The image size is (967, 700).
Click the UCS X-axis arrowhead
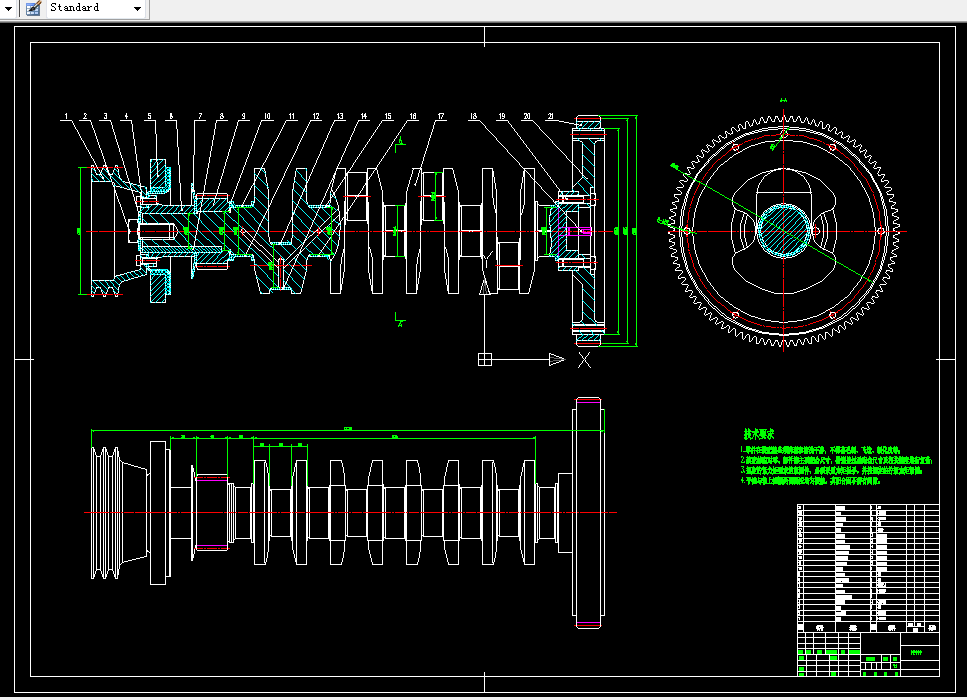[x=557, y=359]
